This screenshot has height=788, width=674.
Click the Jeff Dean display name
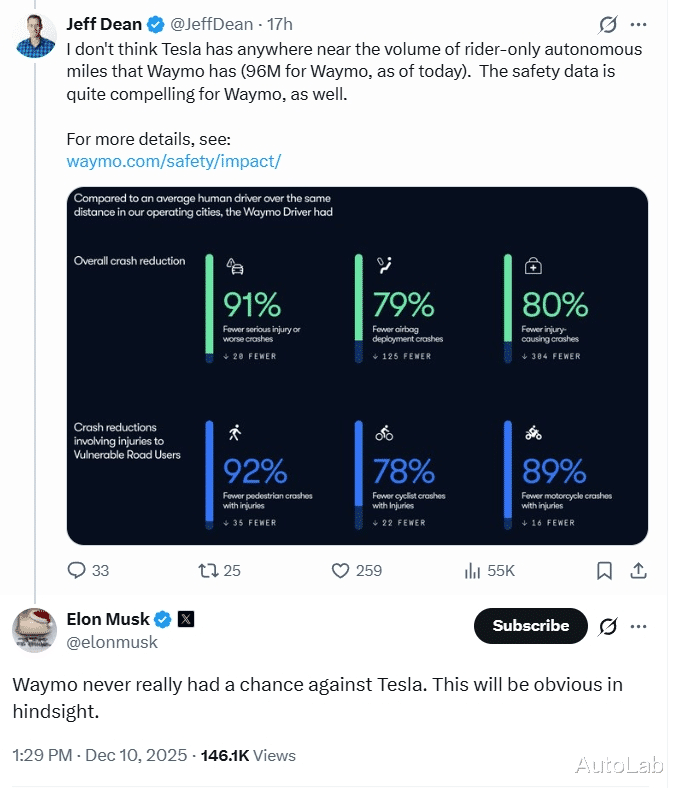click(x=104, y=23)
